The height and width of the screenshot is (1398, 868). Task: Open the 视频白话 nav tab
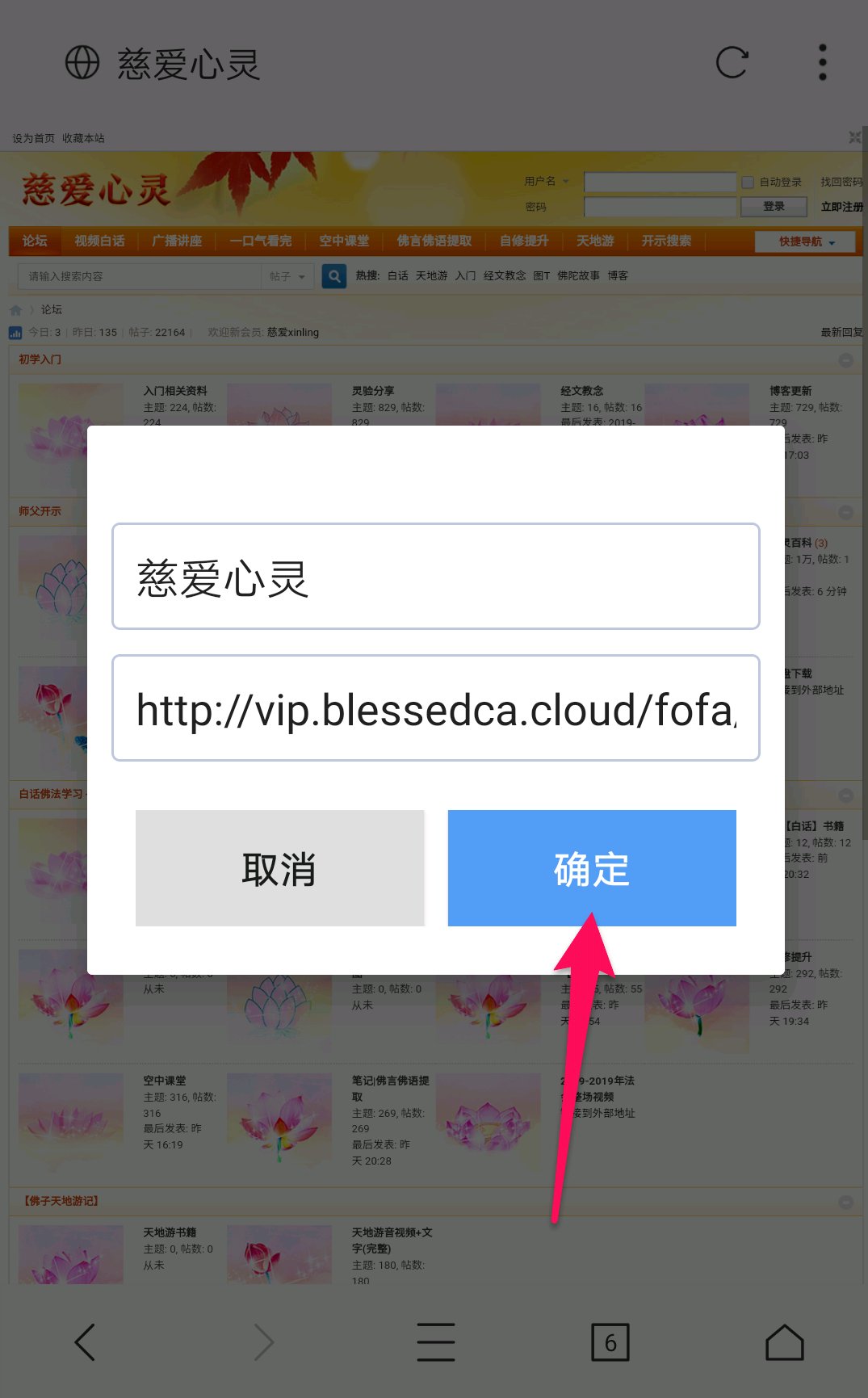[x=99, y=241]
